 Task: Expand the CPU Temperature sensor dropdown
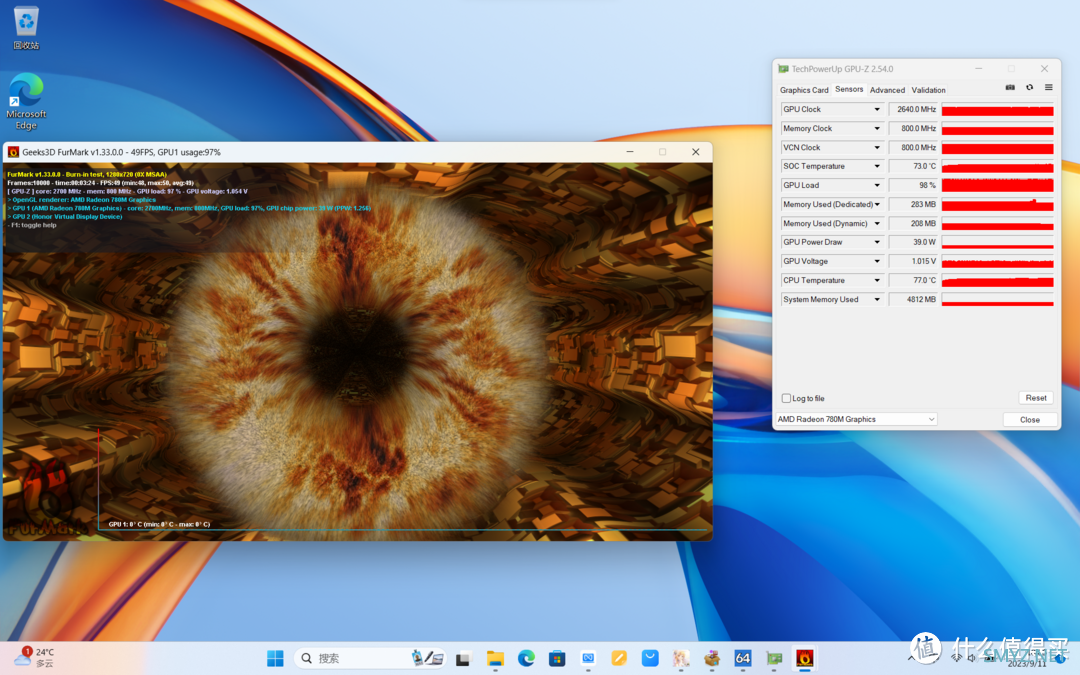877,280
